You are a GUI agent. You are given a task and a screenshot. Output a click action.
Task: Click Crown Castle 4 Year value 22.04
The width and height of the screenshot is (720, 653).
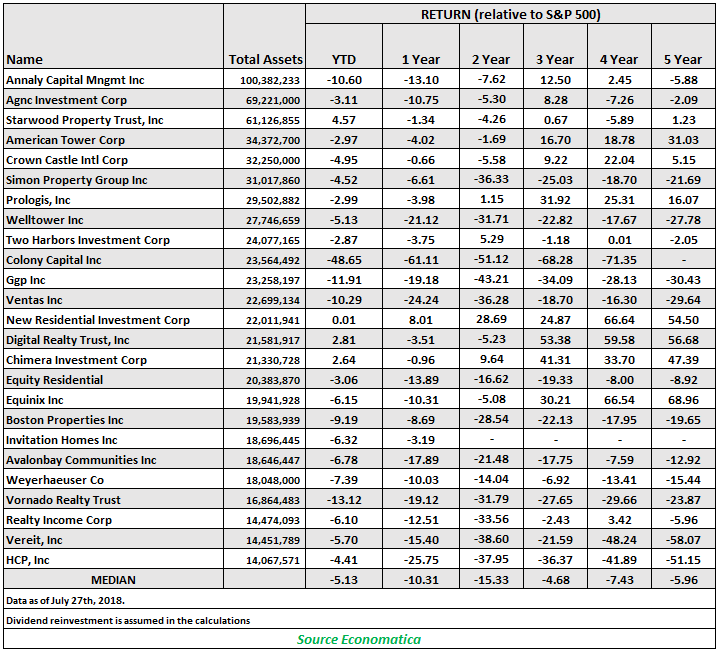(x=619, y=160)
